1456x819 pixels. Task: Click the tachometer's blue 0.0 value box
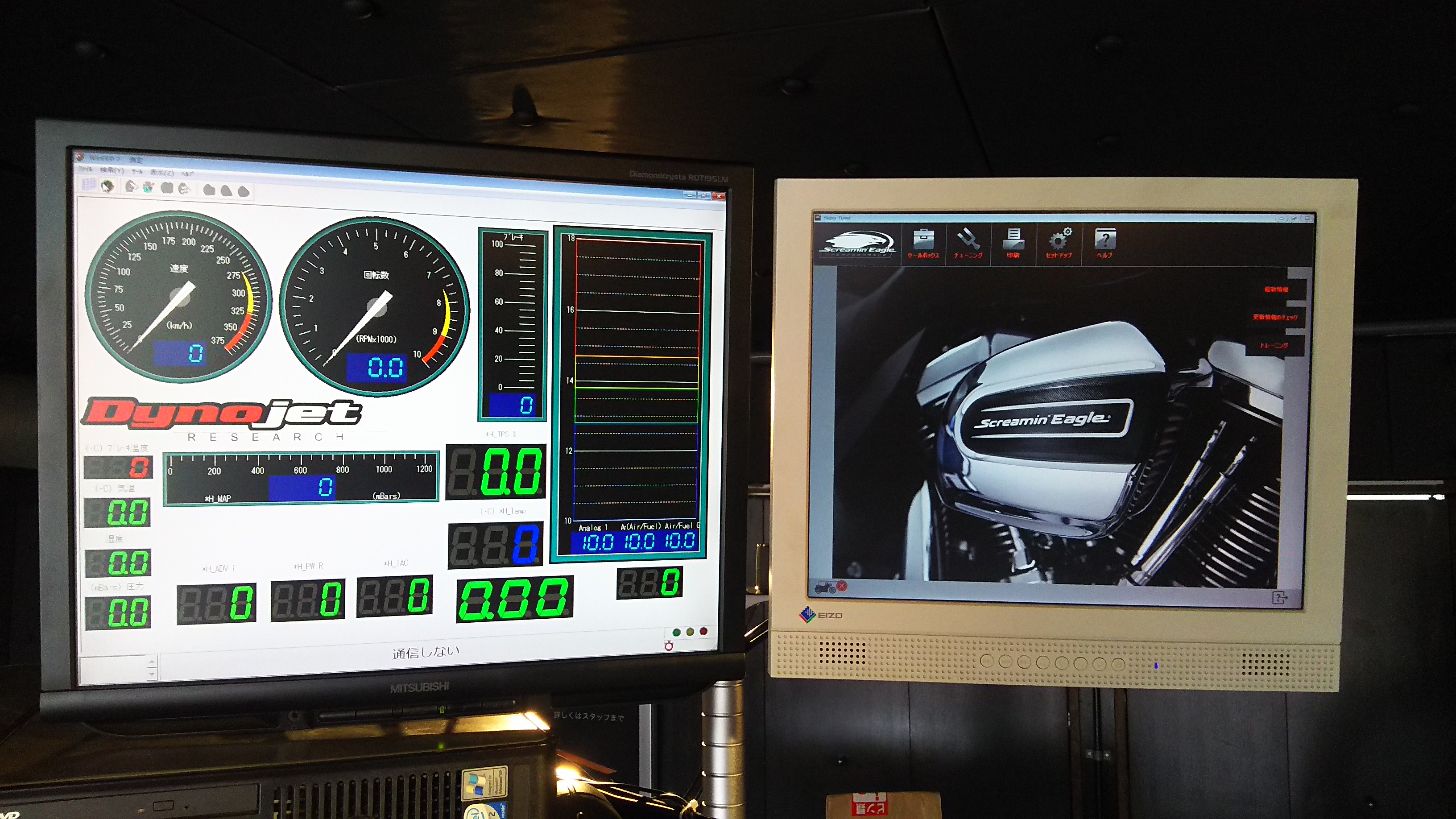tap(376, 368)
